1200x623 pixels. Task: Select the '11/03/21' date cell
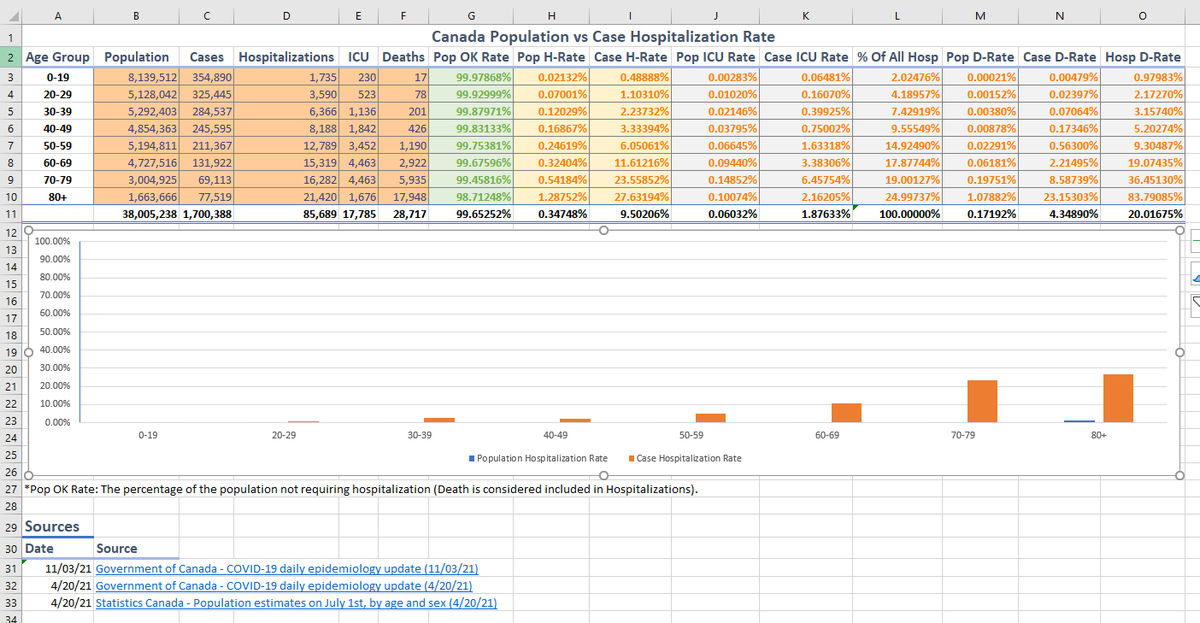58,568
